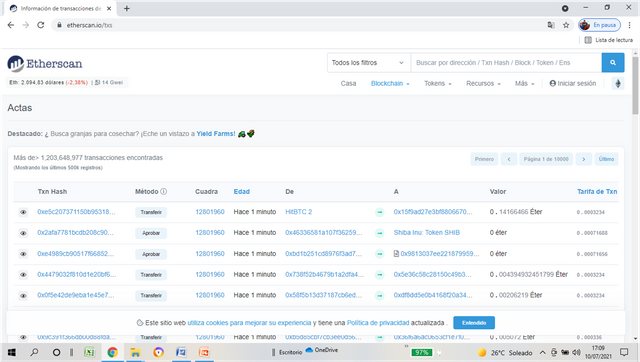Open Excel from taskbar

point(89,352)
